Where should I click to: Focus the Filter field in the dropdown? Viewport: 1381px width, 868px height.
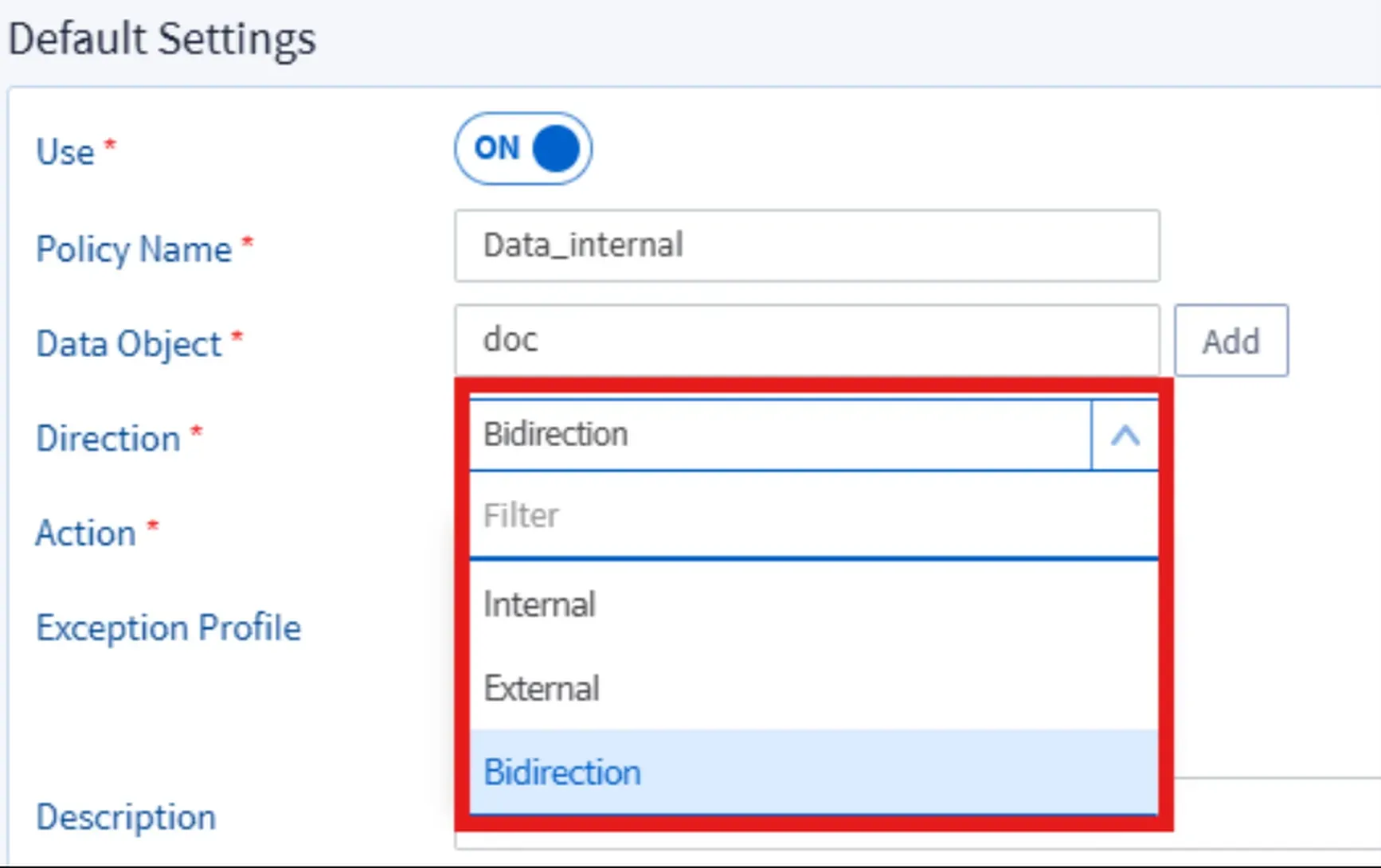pyautogui.click(x=814, y=515)
